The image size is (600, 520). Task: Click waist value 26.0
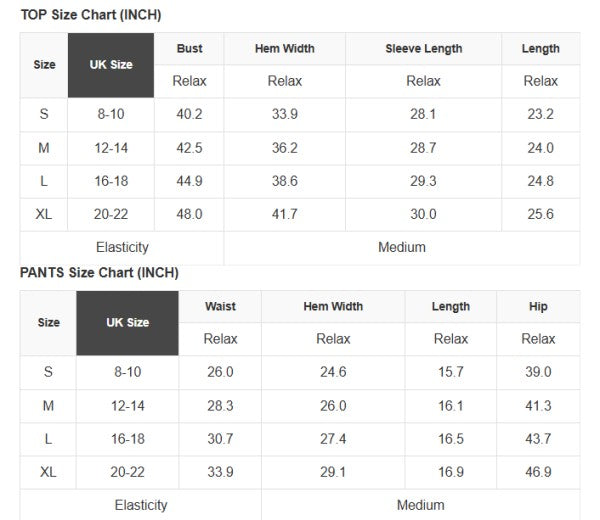click(220, 372)
